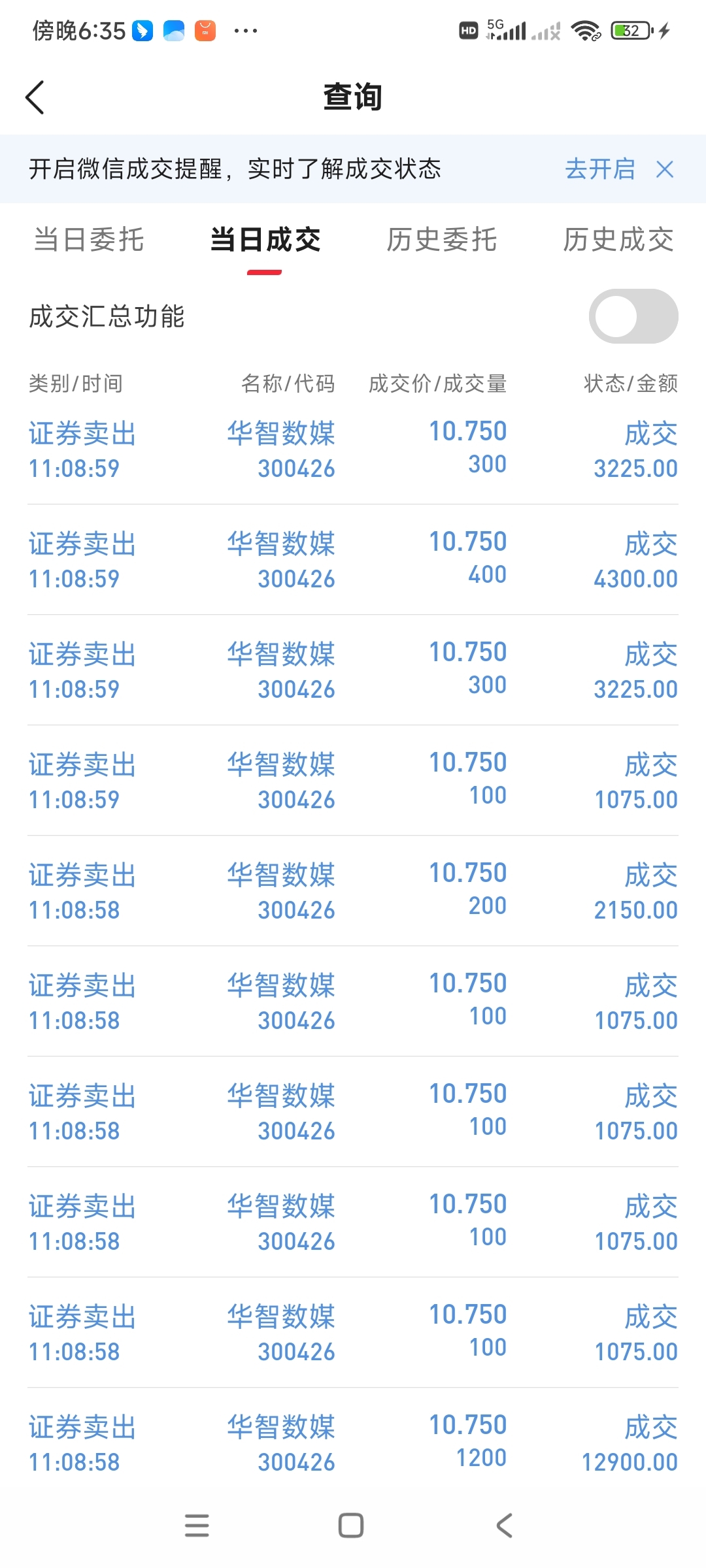Open the 历史成交 tab
The image size is (706, 1568).
[618, 240]
